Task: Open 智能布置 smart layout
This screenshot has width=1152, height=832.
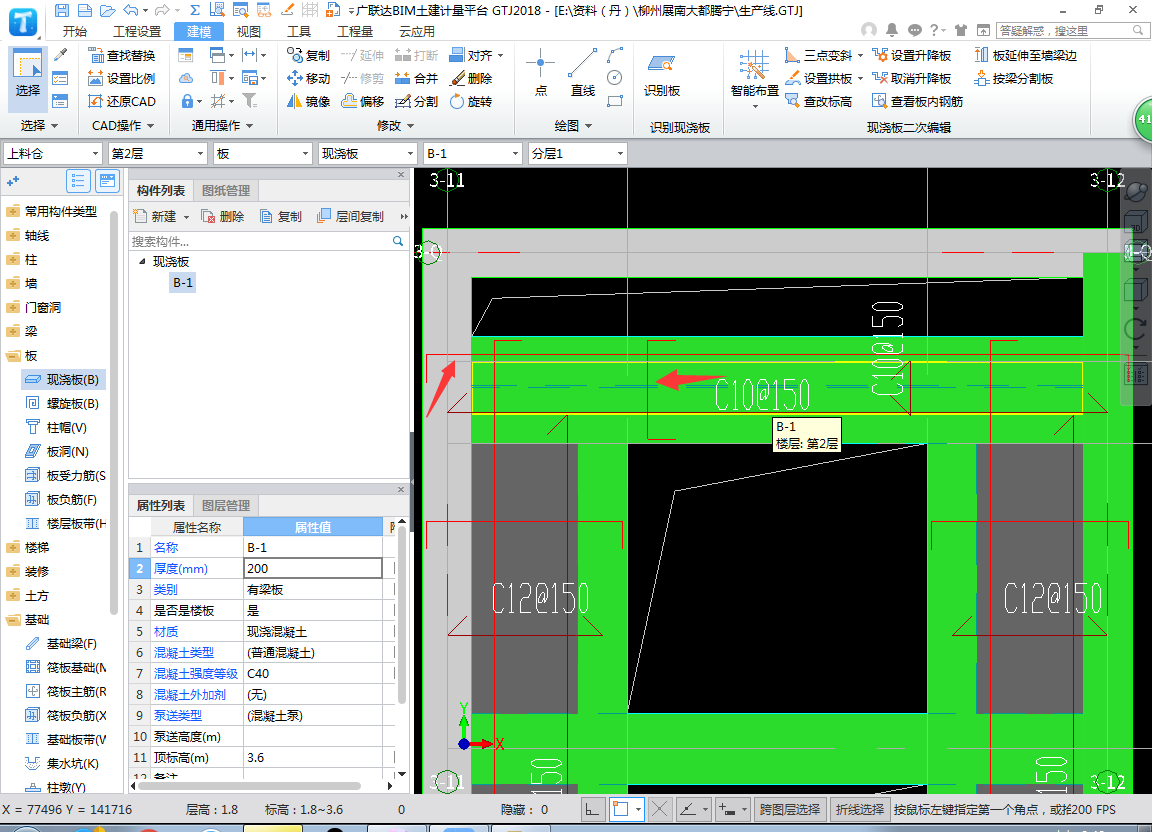Action: pyautogui.click(x=755, y=78)
